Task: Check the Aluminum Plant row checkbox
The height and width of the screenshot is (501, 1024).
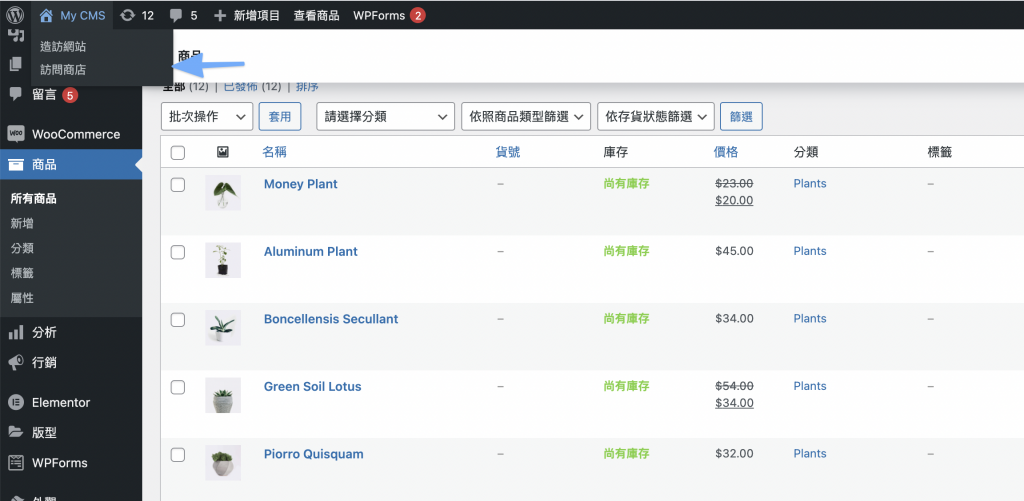Action: (178, 252)
